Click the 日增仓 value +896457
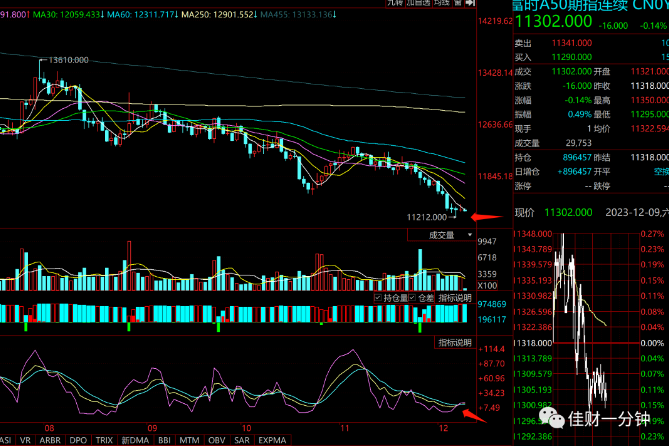The image size is (669, 446). click(x=575, y=172)
